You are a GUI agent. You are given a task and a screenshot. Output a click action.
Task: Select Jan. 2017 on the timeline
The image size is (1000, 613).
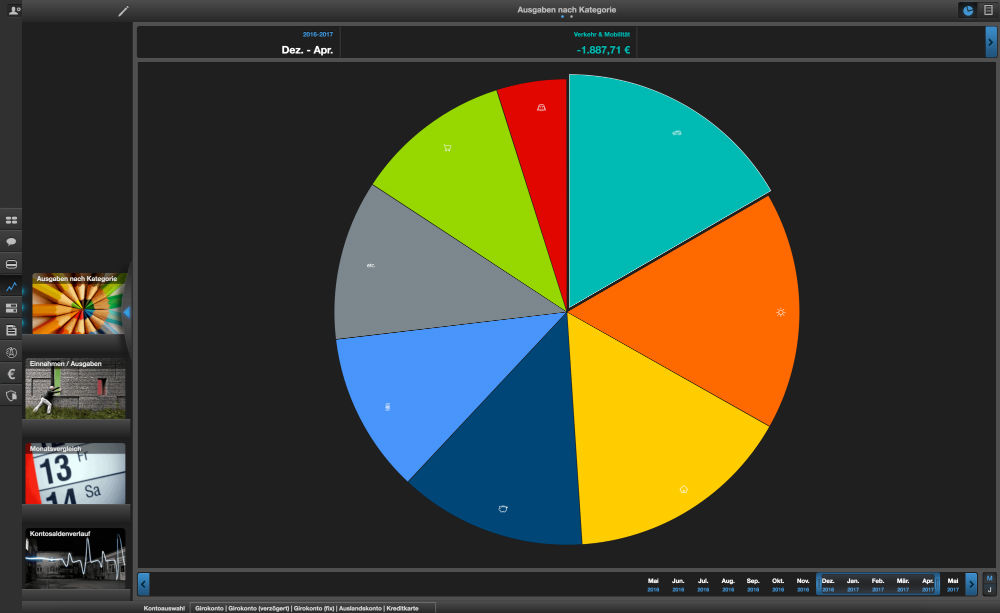(x=853, y=585)
